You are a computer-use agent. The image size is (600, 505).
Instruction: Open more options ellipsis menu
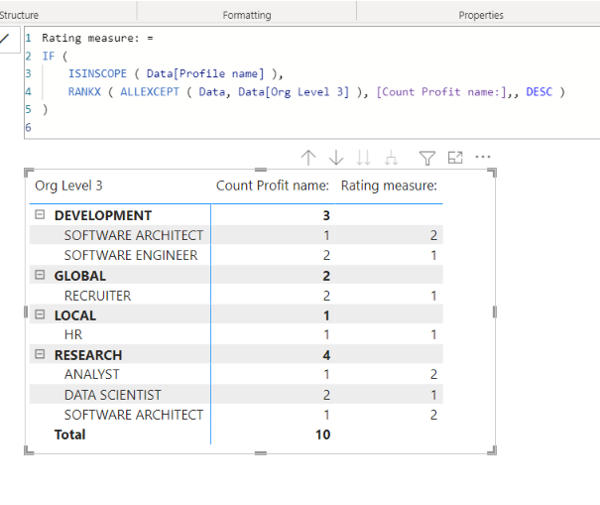point(483,156)
